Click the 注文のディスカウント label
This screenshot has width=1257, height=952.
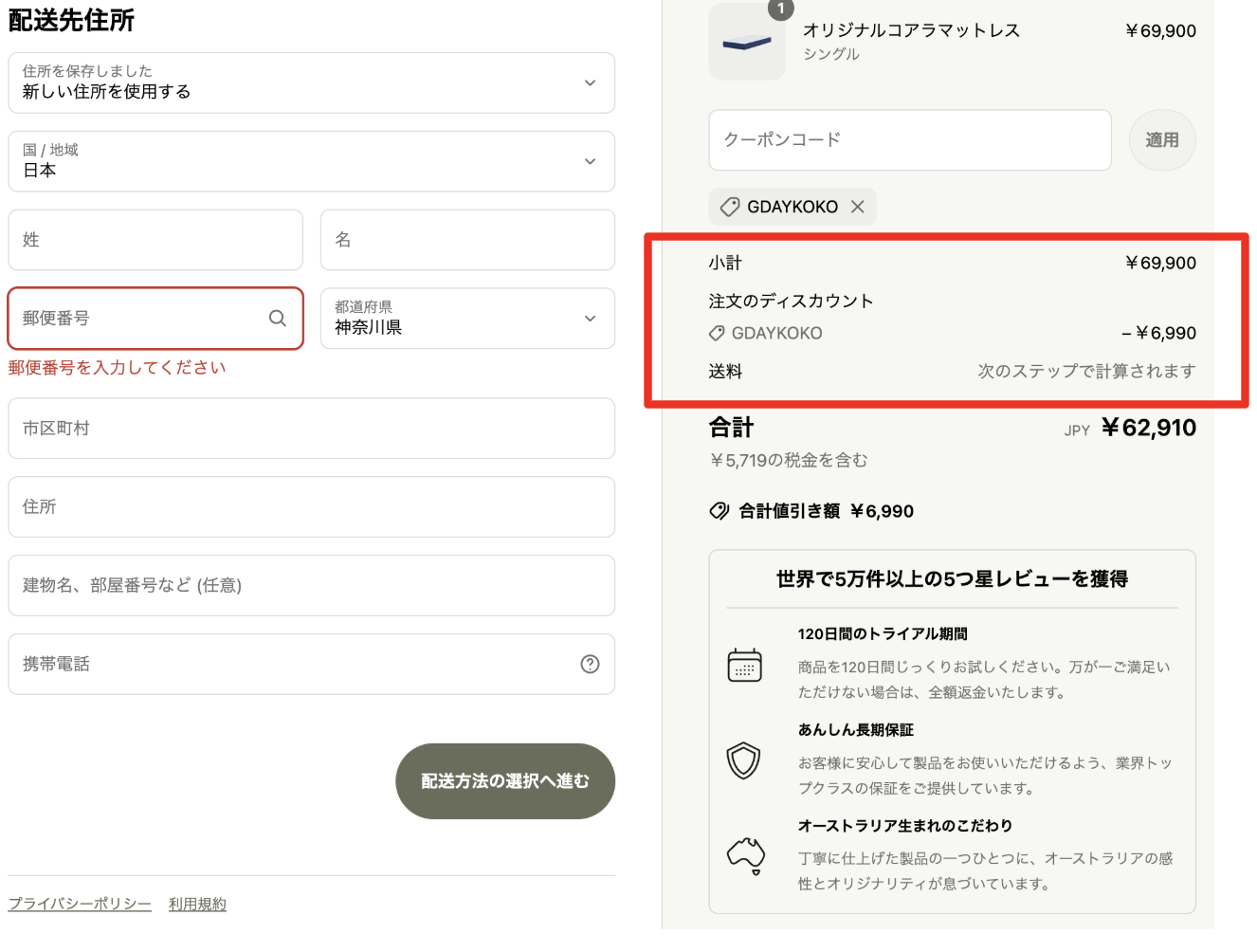791,302
